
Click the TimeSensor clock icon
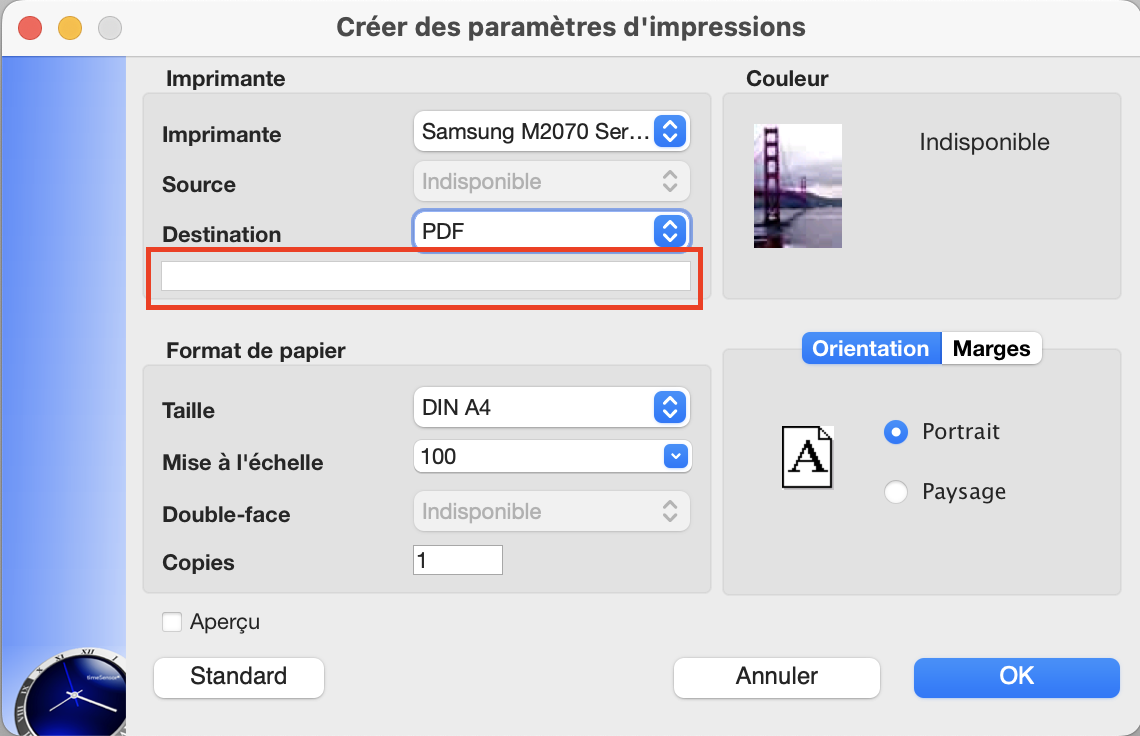(x=70, y=692)
